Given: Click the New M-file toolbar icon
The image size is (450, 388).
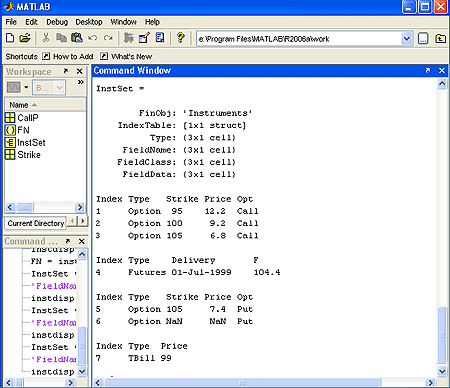Looking at the screenshot, I should (10, 38).
